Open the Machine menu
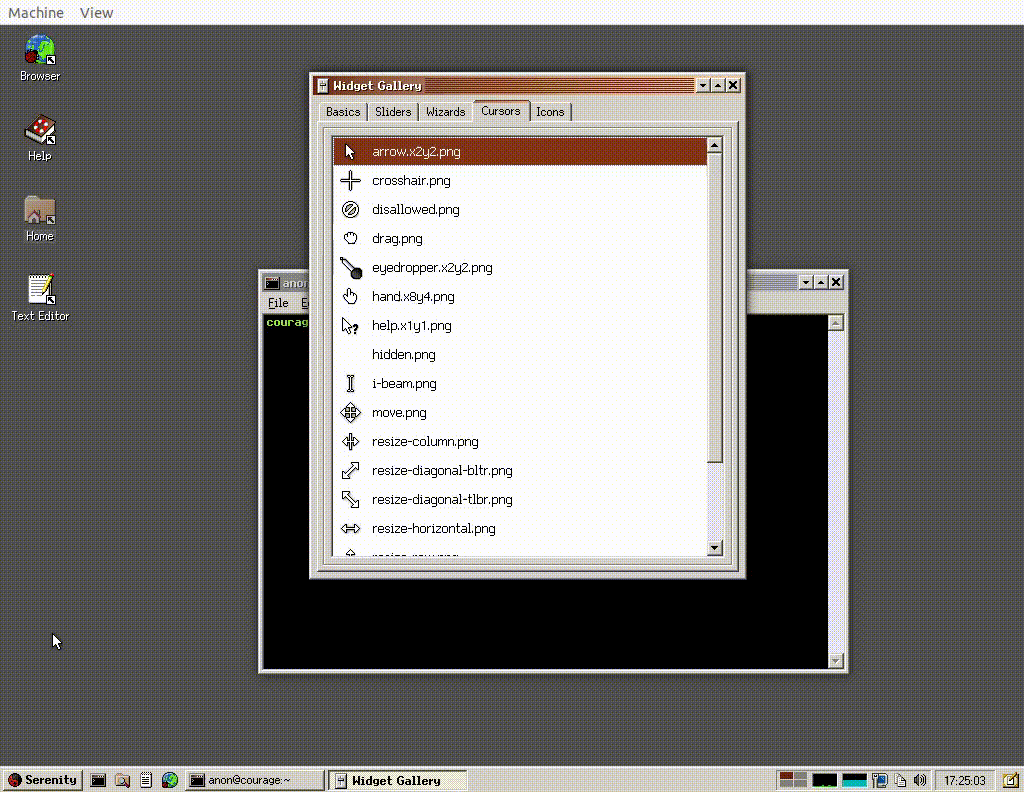This screenshot has width=1024, height=792. tap(36, 12)
